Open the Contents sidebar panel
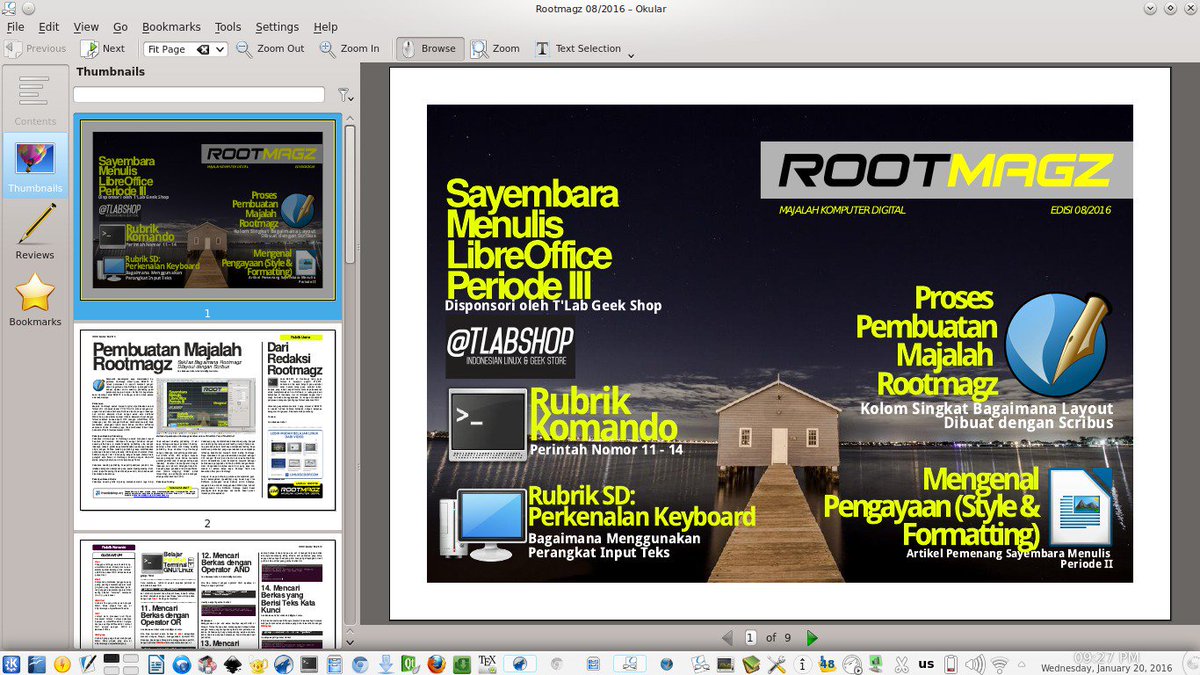Viewport: 1200px width, 675px height. pyautogui.click(x=35, y=100)
